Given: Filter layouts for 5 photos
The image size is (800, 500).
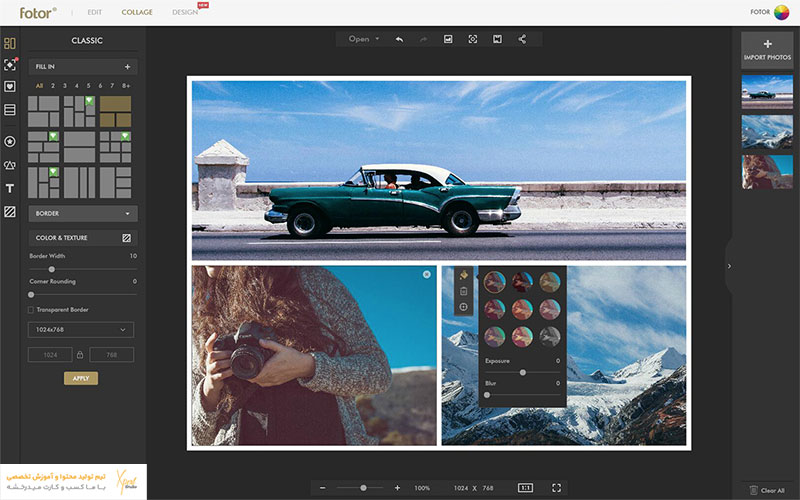Looking at the screenshot, I should (x=88, y=86).
